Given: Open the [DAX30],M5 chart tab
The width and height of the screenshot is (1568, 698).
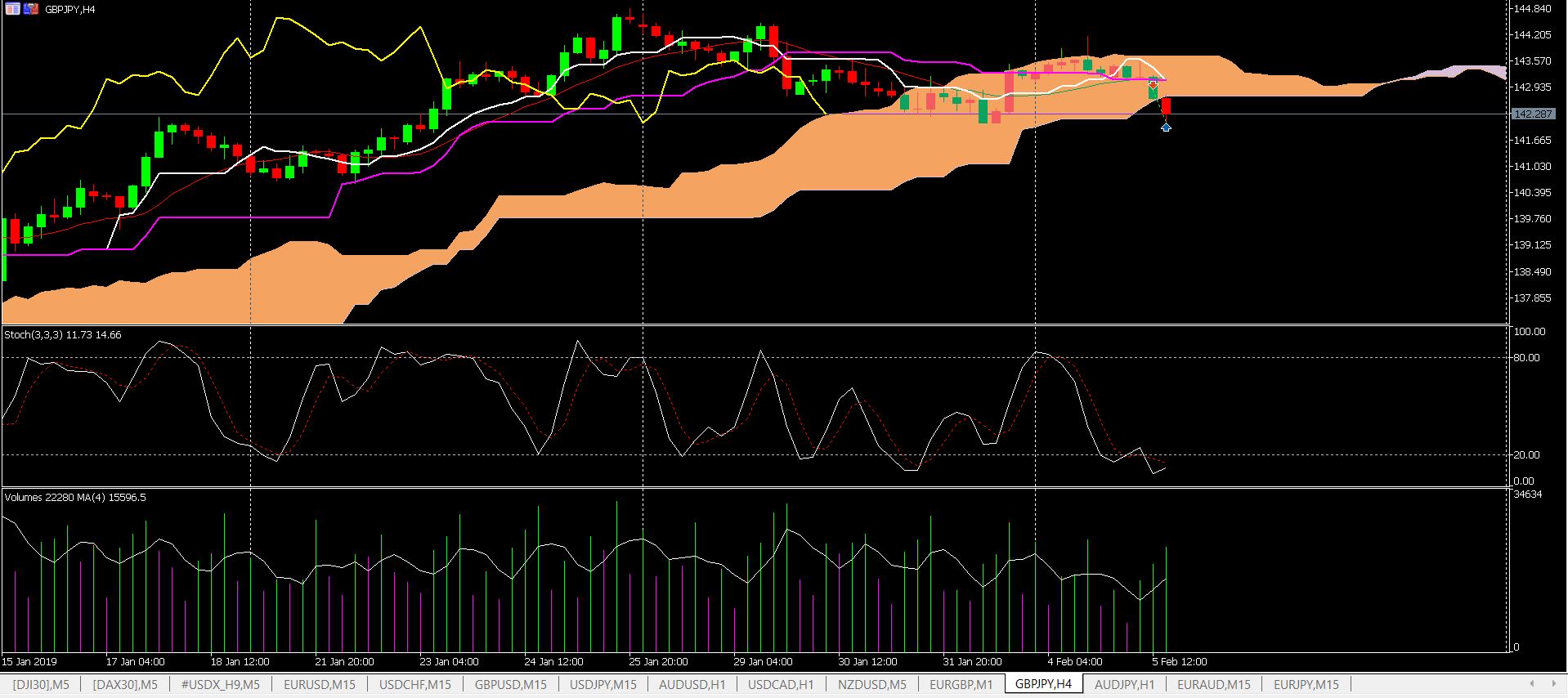Looking at the screenshot, I should 125,684.
